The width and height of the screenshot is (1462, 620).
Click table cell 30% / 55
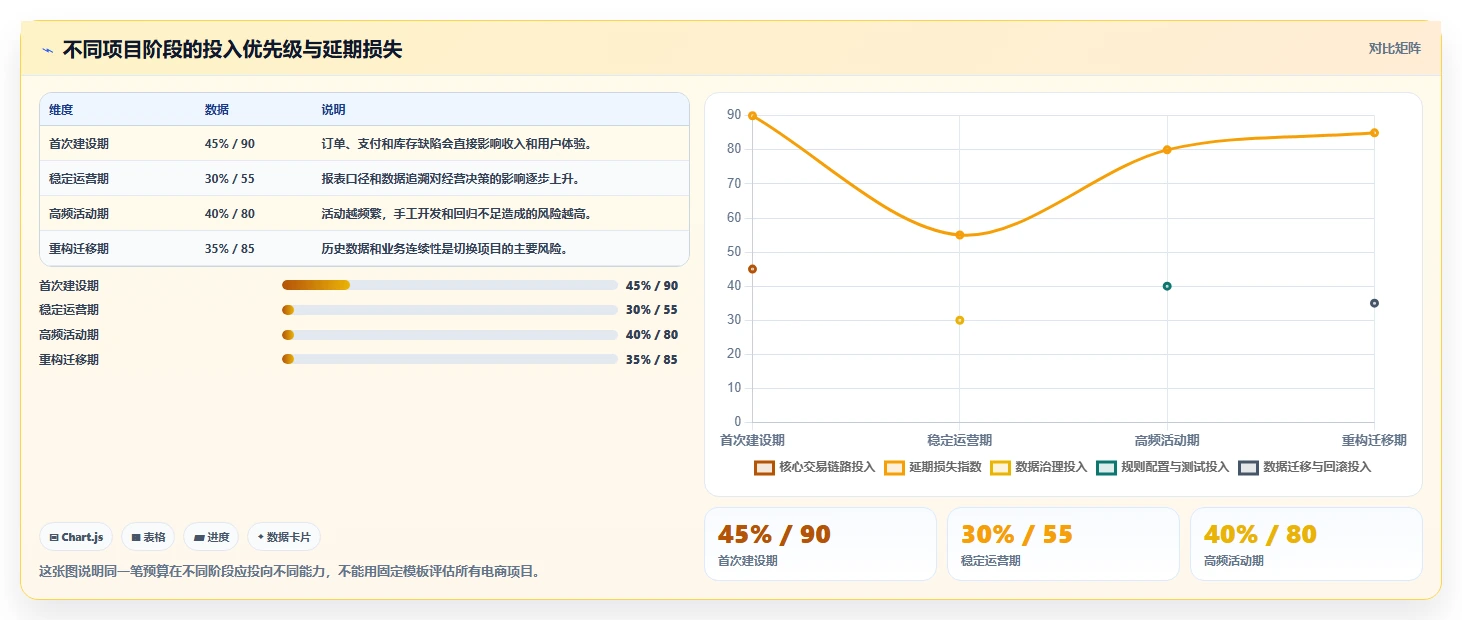click(x=230, y=179)
